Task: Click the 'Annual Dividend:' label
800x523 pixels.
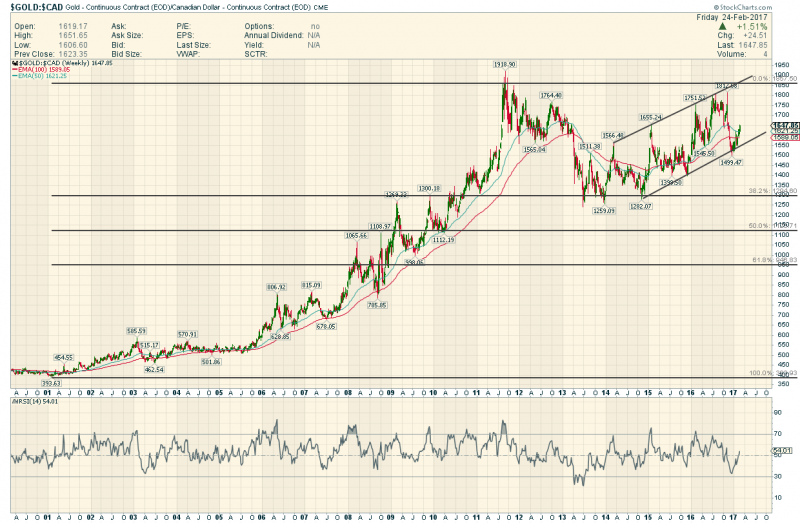Action: (x=274, y=35)
